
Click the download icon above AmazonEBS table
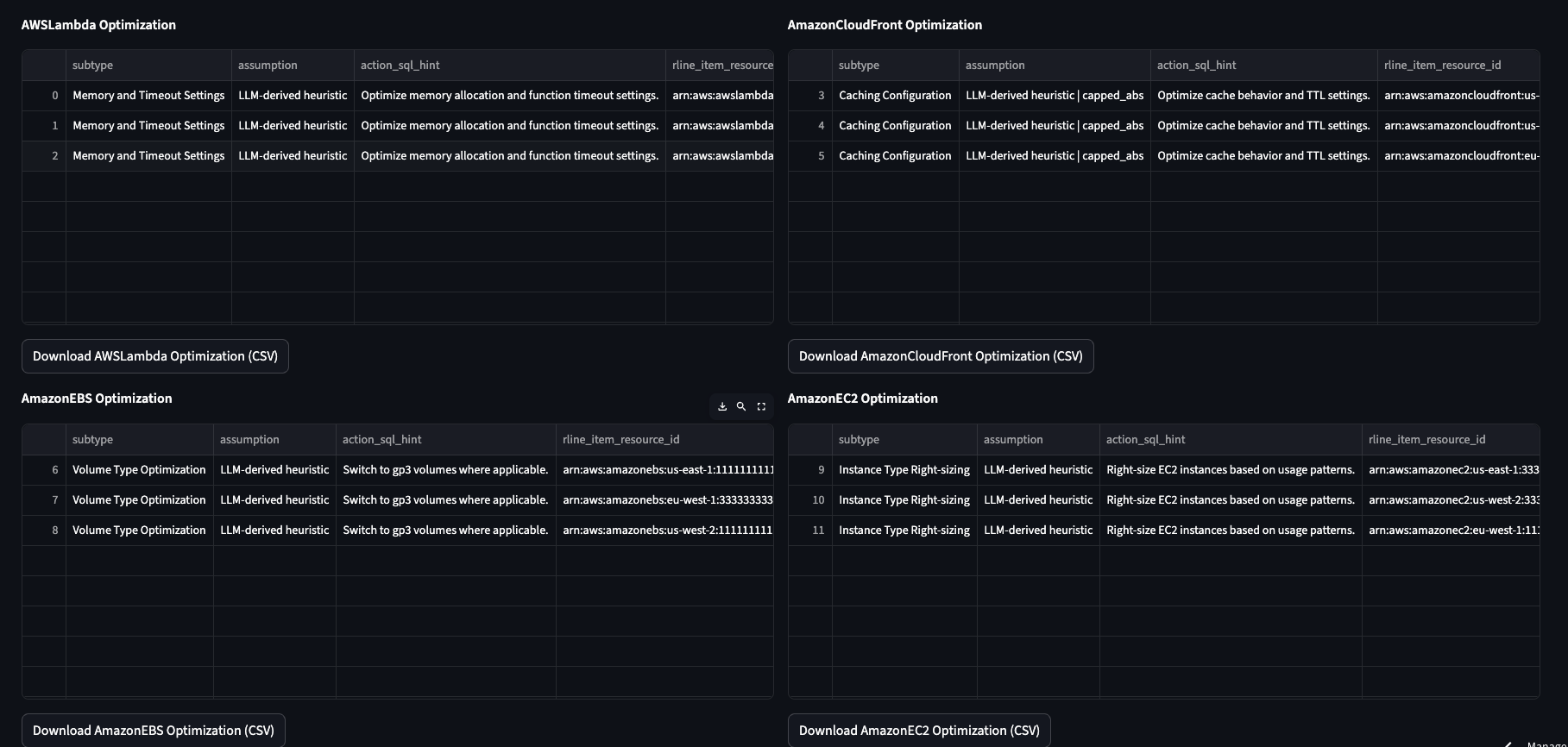[x=722, y=406]
